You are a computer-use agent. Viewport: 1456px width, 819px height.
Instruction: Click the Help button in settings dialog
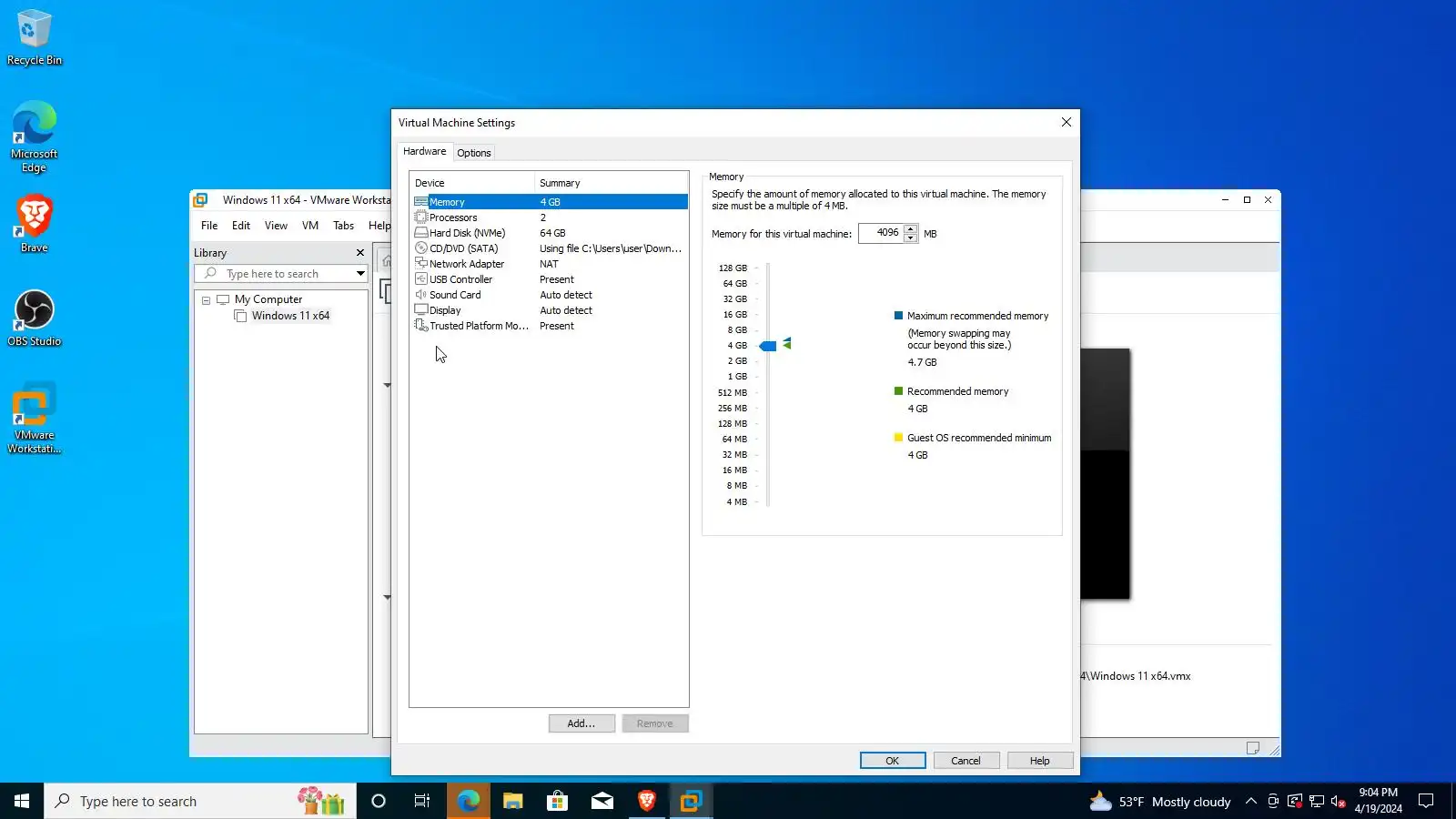pyautogui.click(x=1040, y=761)
